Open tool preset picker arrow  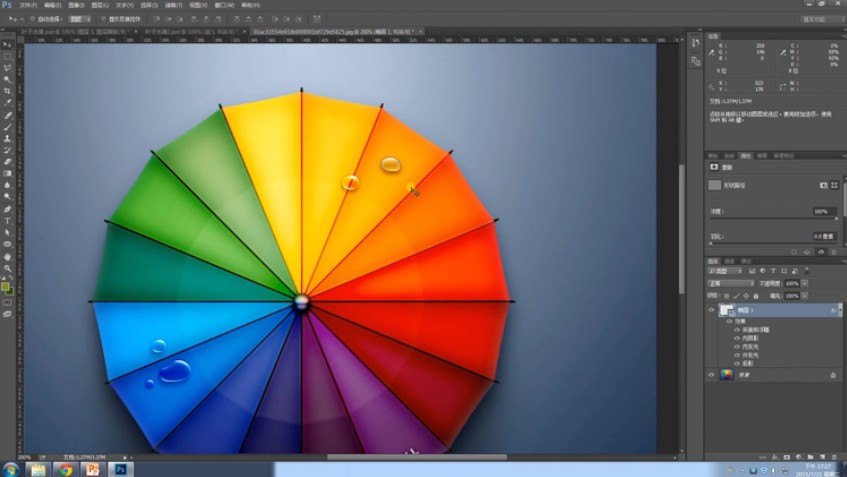click(22, 19)
